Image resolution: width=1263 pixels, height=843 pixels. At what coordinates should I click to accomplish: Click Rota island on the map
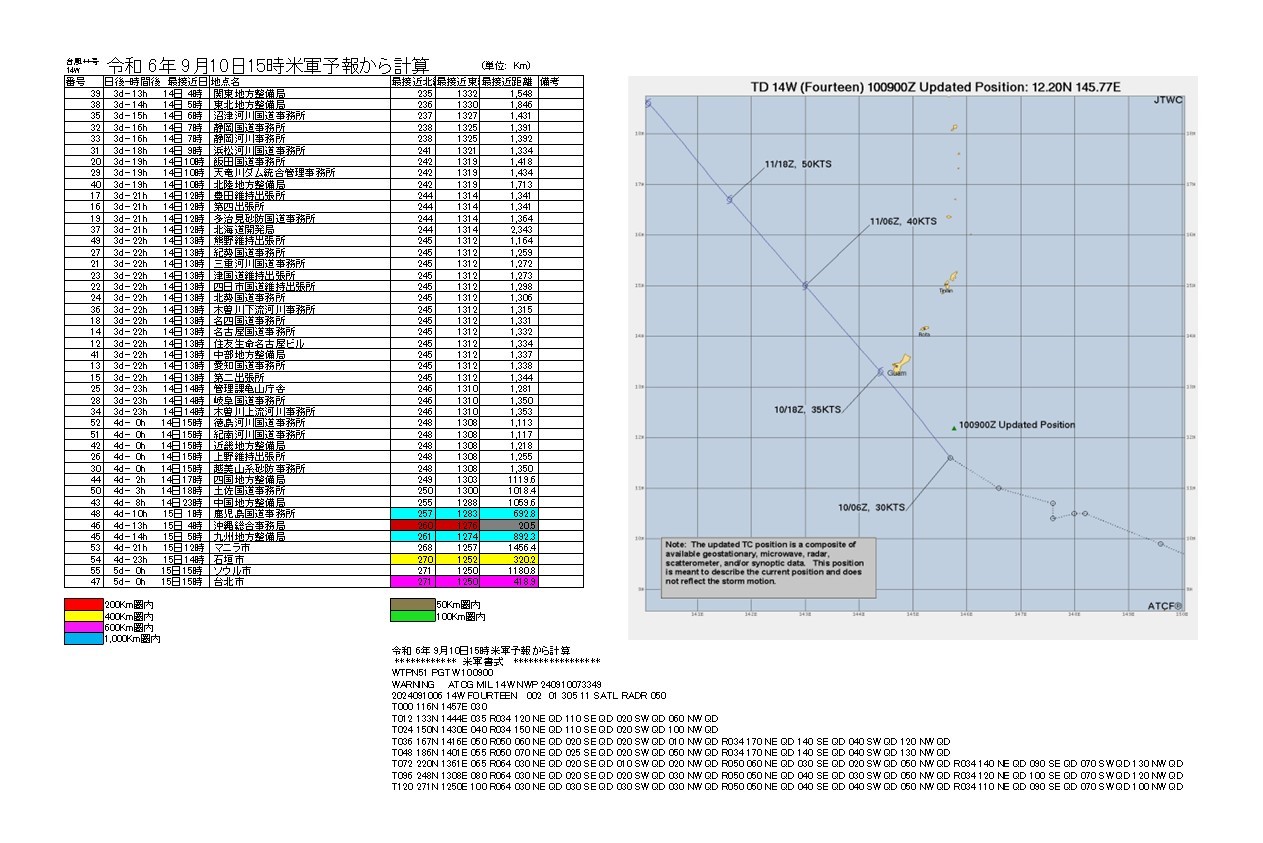coord(925,329)
